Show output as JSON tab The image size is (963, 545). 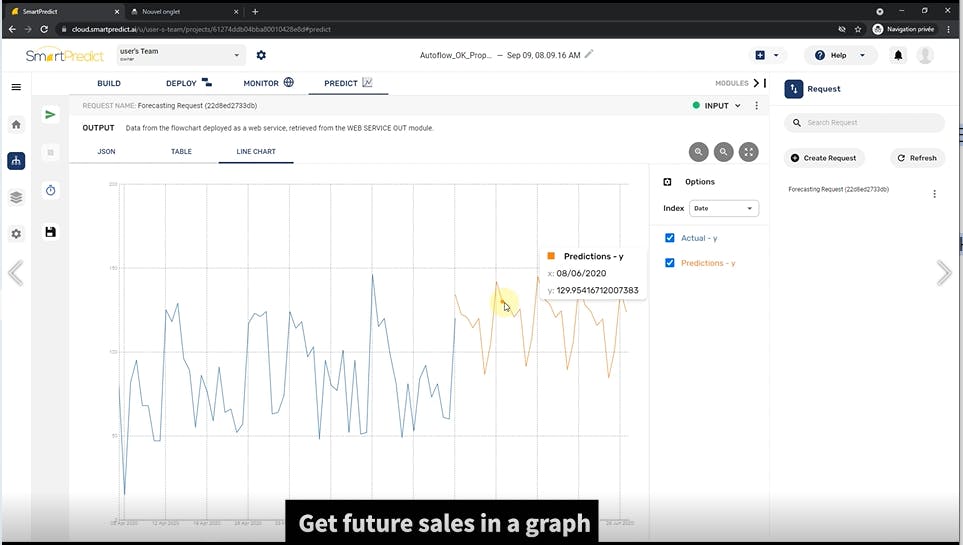(106, 151)
